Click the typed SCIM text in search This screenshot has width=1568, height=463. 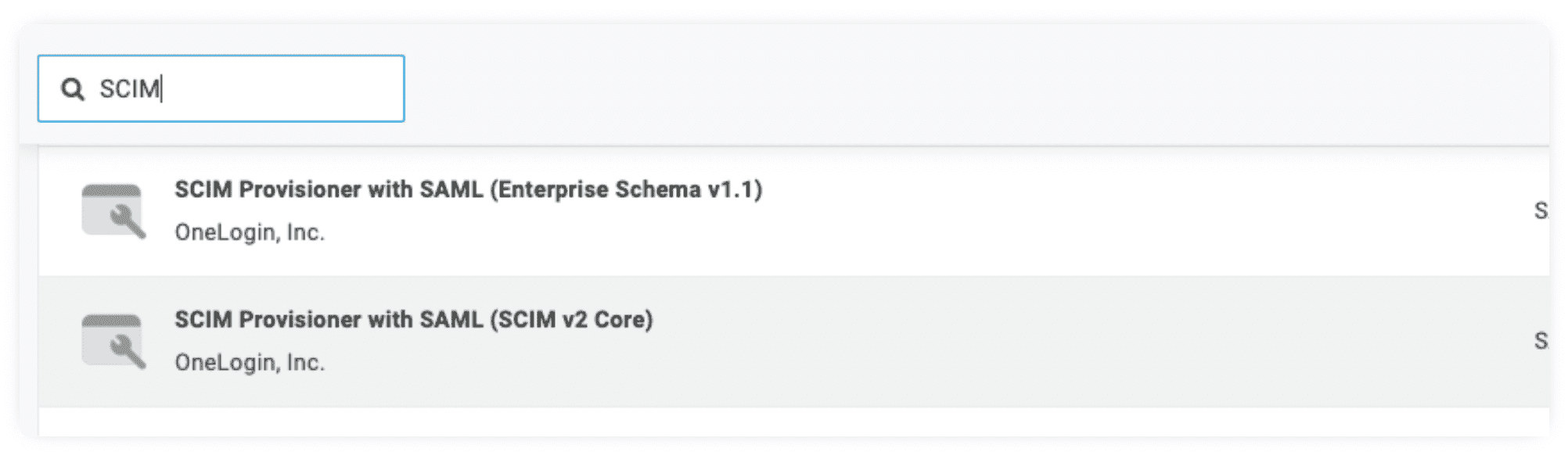coord(129,89)
